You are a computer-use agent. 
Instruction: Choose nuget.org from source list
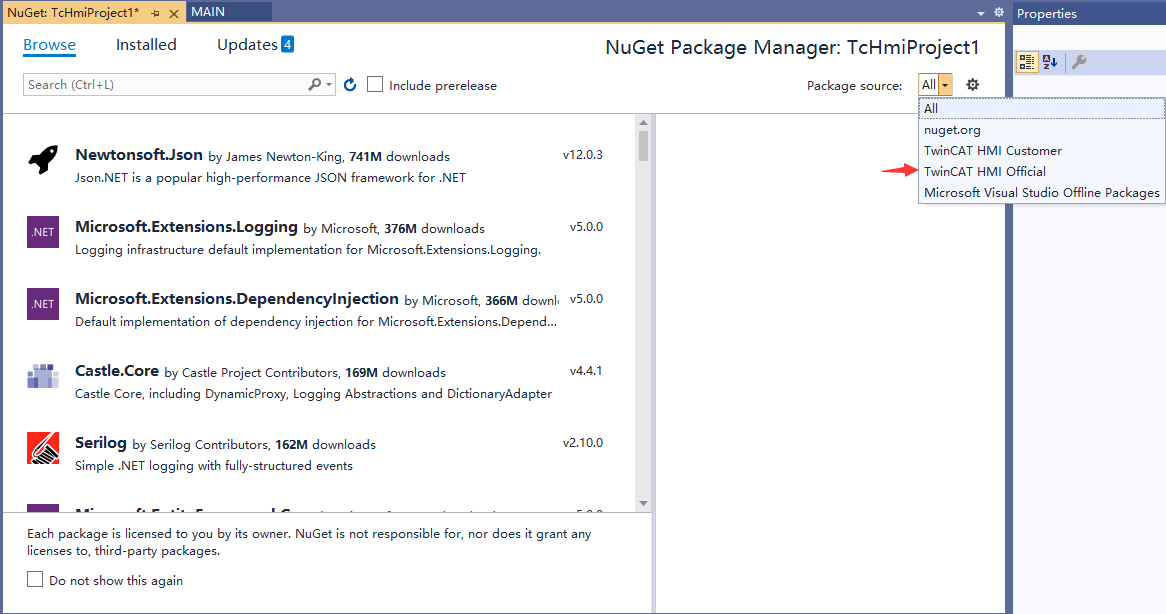(x=952, y=129)
